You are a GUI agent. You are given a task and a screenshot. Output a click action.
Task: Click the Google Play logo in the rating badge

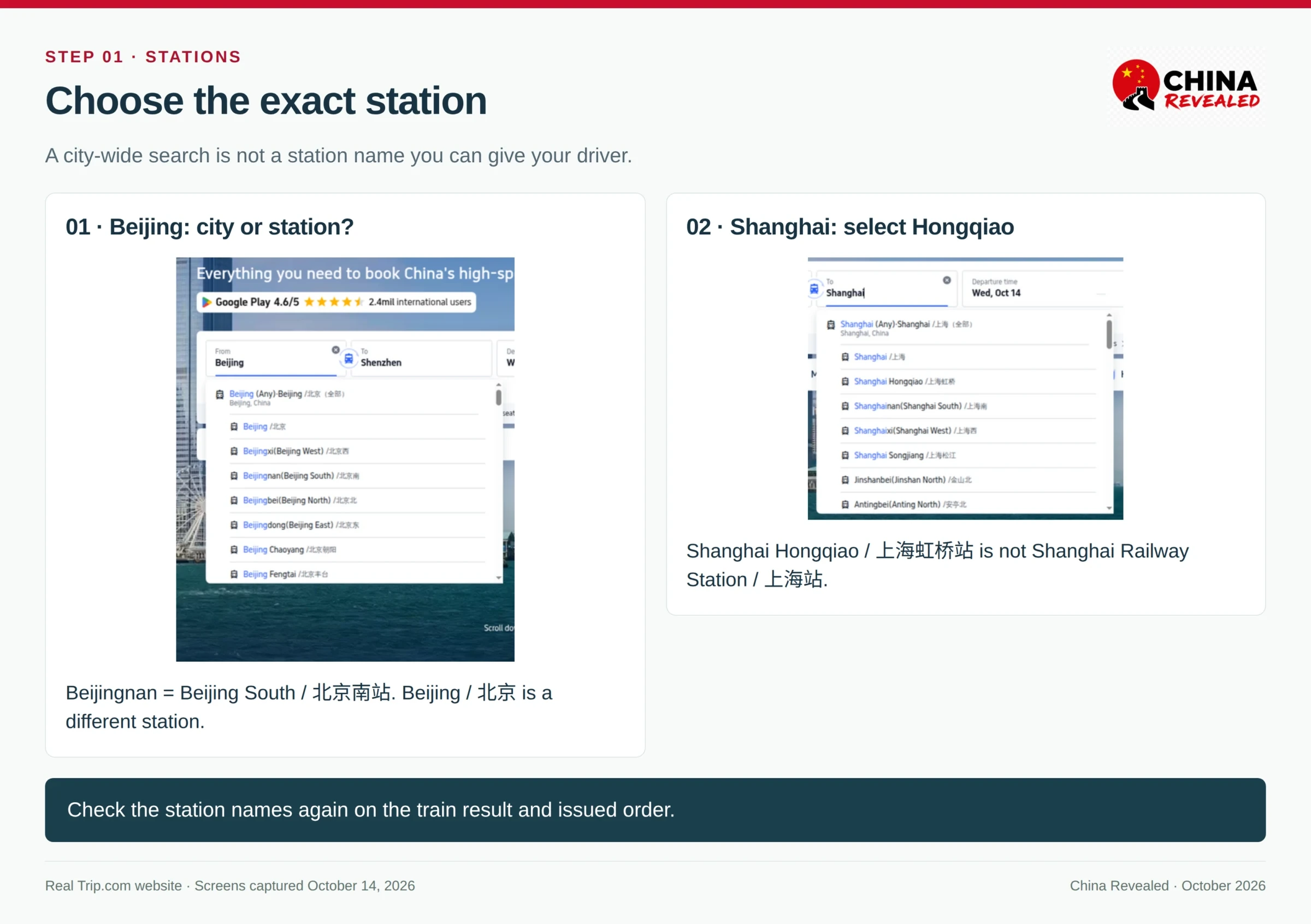pyautogui.click(x=206, y=302)
